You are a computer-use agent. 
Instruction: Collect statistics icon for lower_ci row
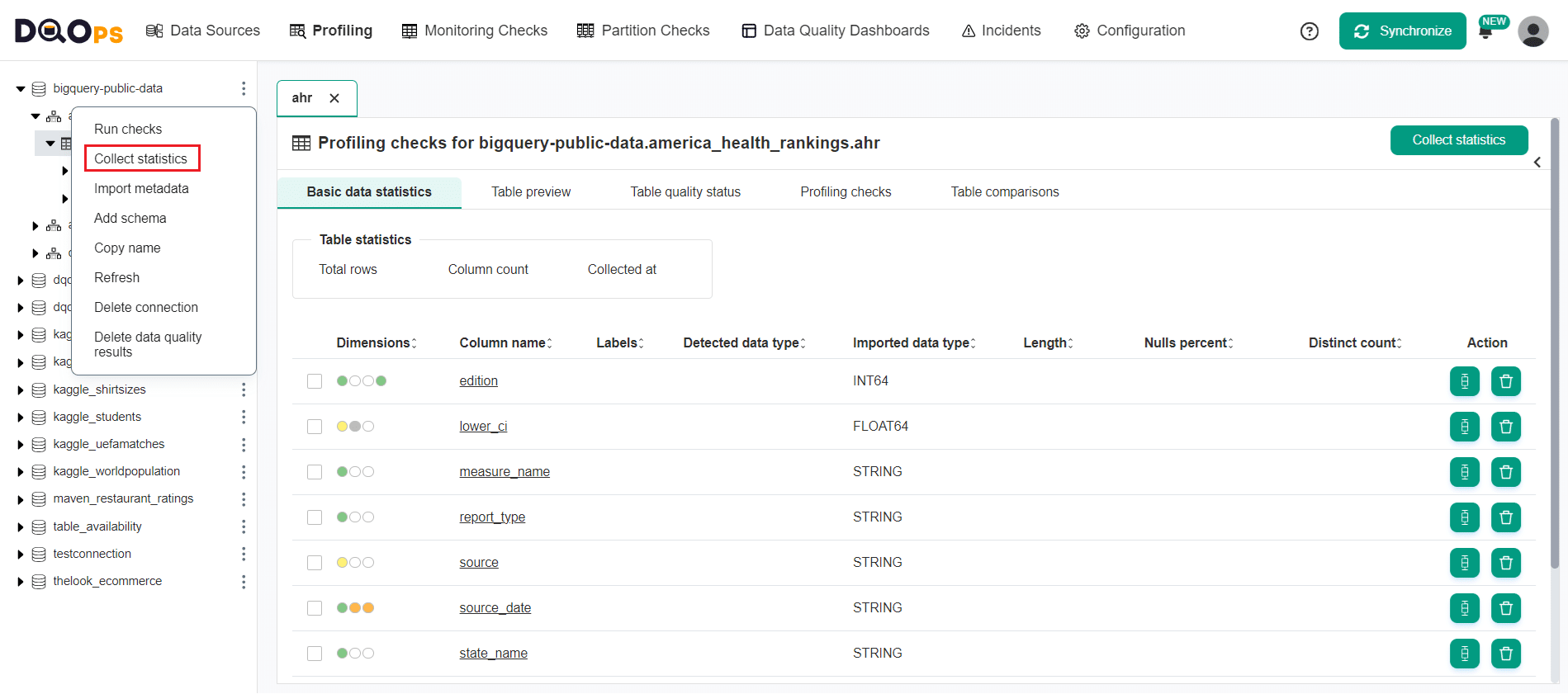tap(1464, 427)
